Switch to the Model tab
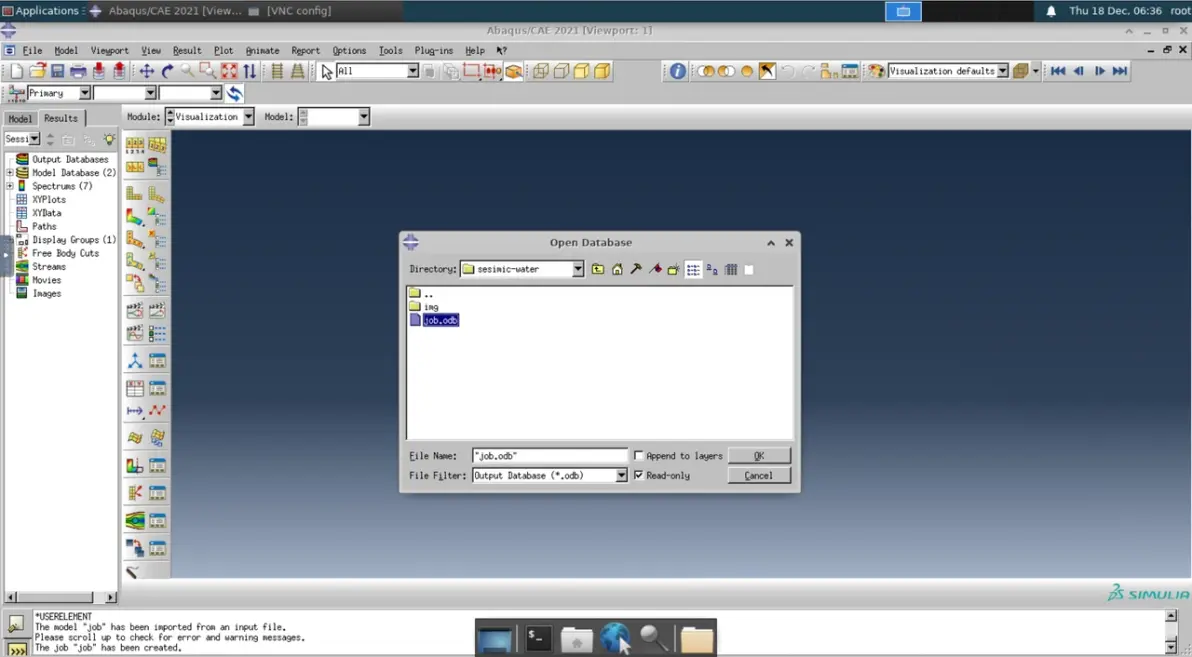Screen dimensions: 1192x657 [x=20, y=119]
